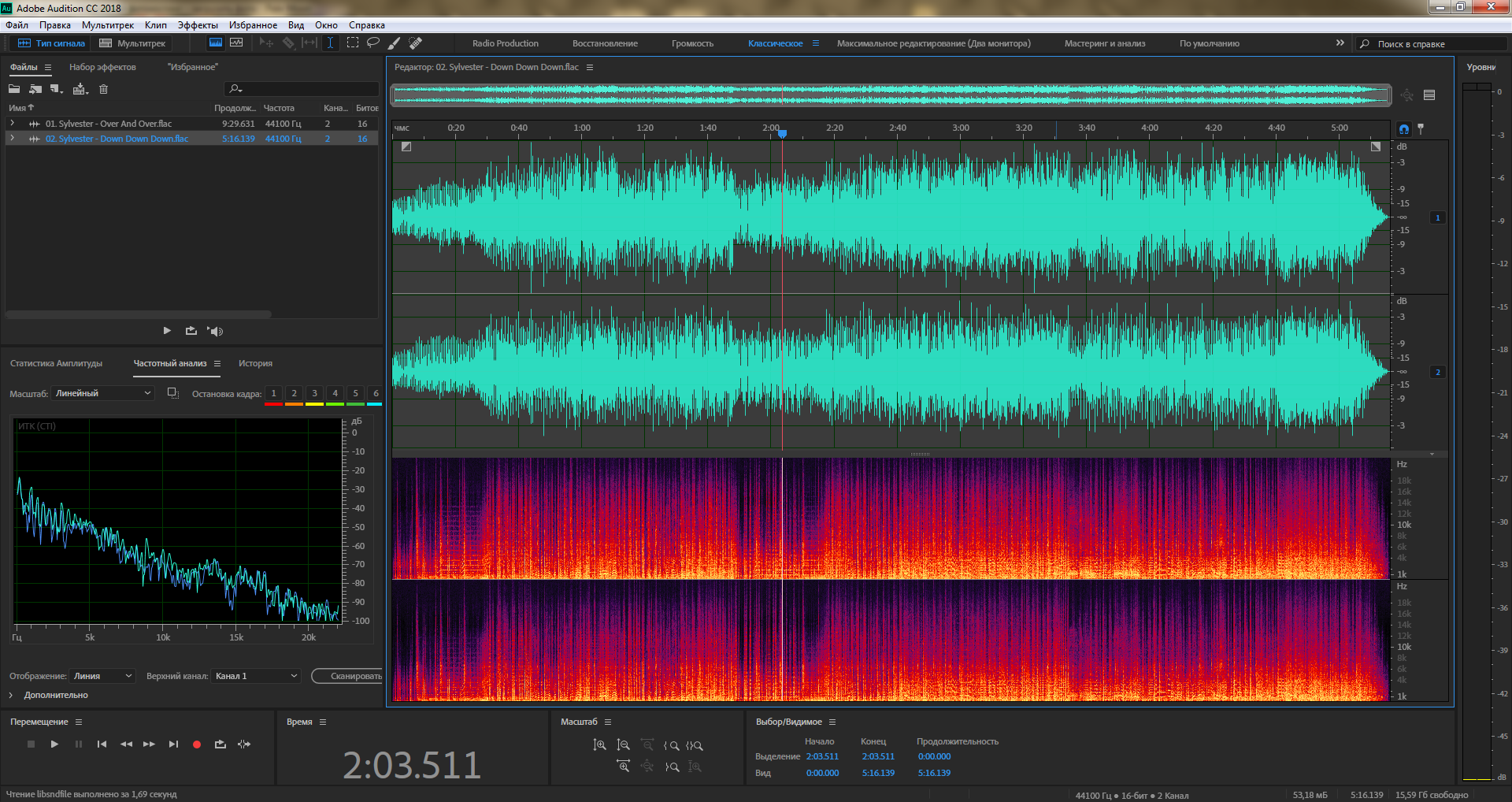Select 01. Sylvester - Over And Over.flac file
Image resolution: width=1512 pixels, height=802 pixels.
(108, 124)
